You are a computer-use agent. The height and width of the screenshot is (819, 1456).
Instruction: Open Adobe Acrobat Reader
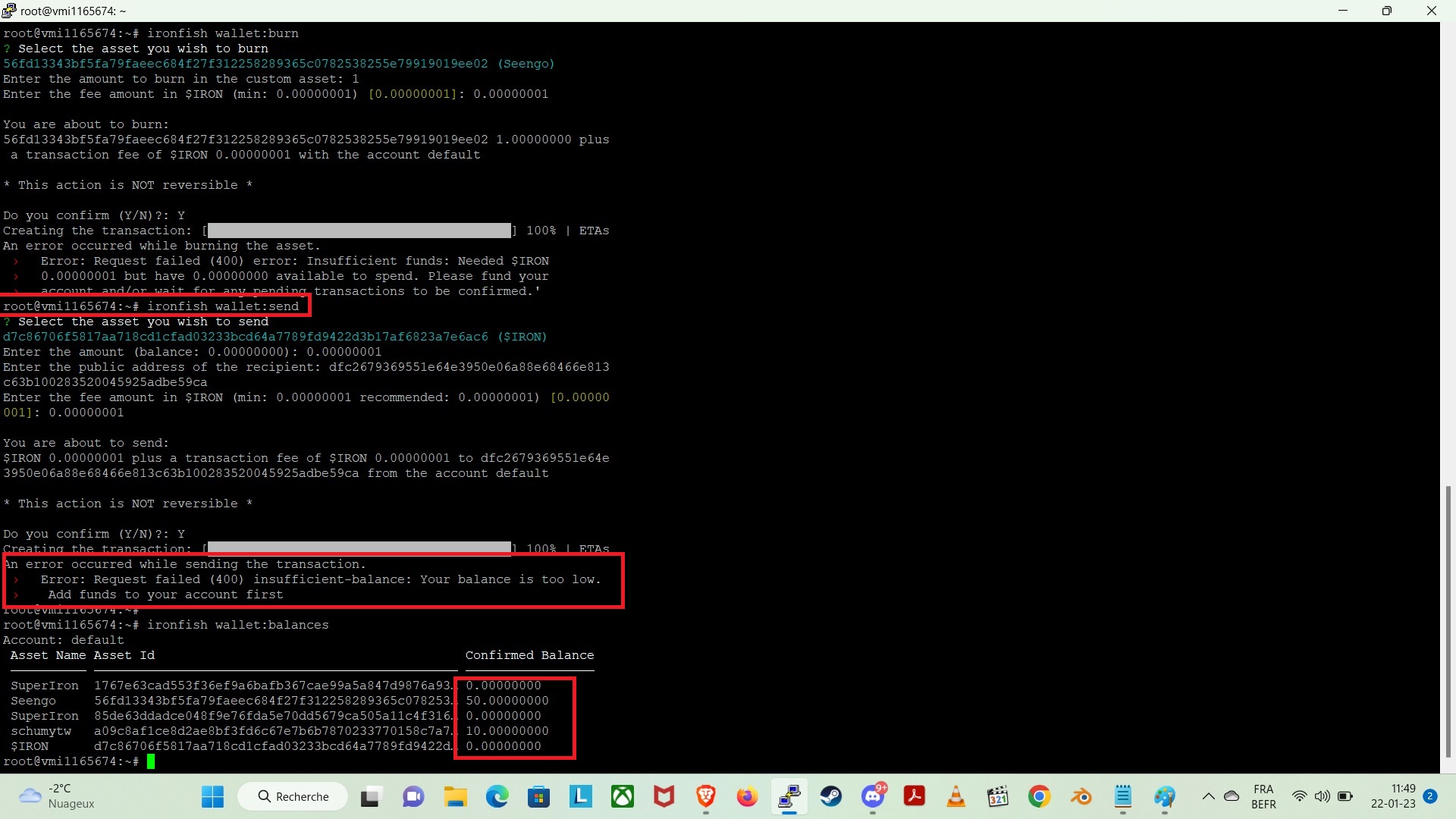[x=914, y=796]
